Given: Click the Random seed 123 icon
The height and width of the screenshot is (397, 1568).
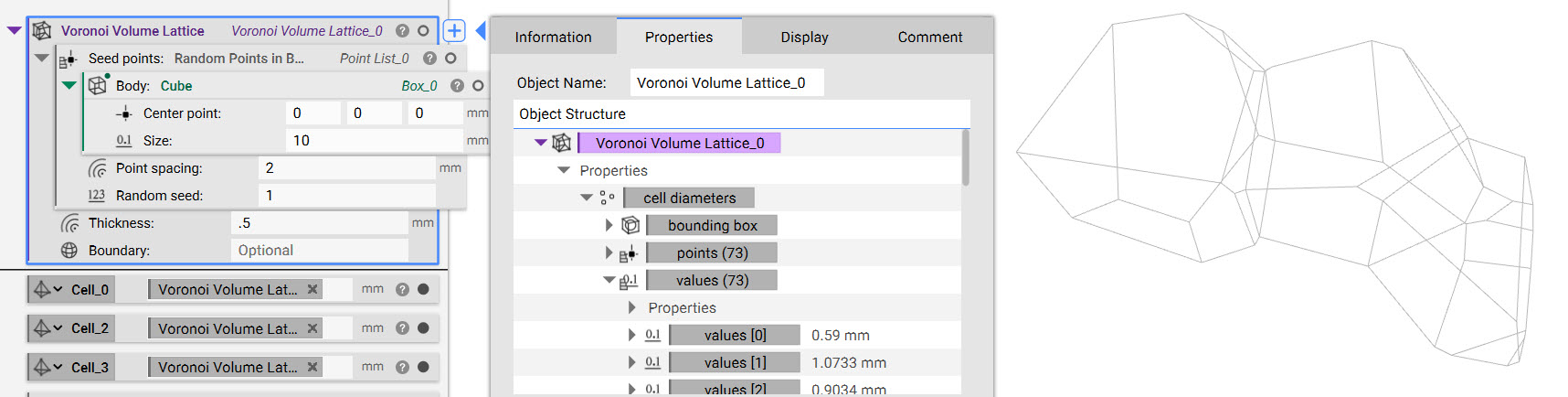Looking at the screenshot, I should tap(97, 196).
